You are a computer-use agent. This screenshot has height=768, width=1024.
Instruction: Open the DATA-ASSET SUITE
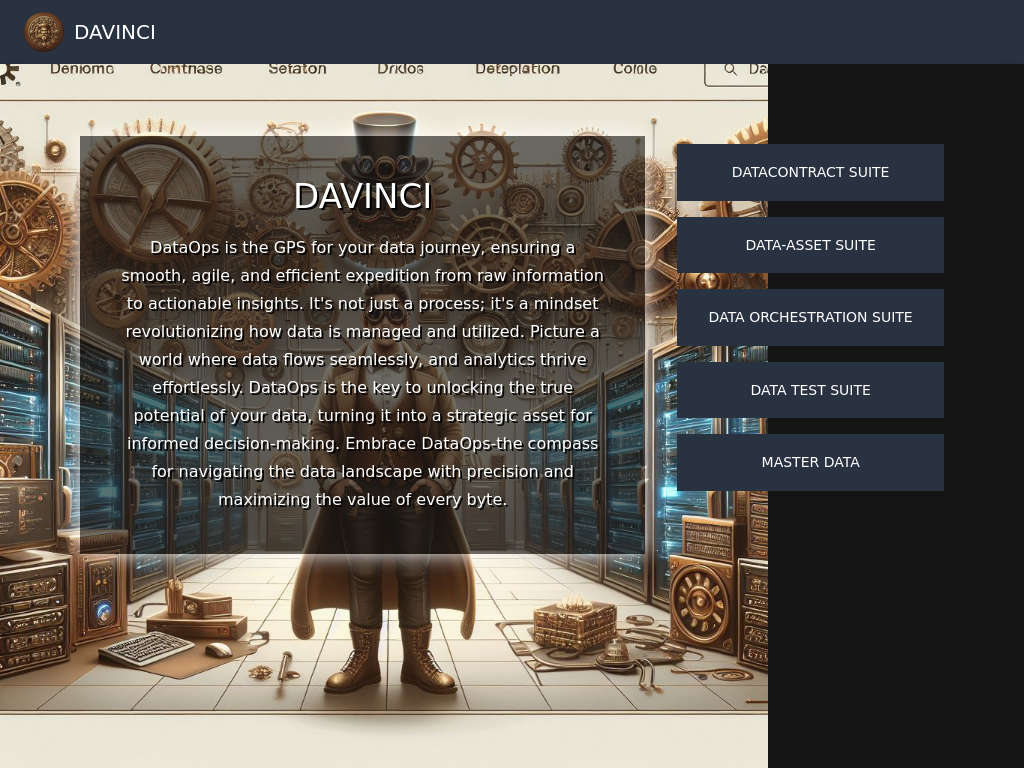click(810, 245)
